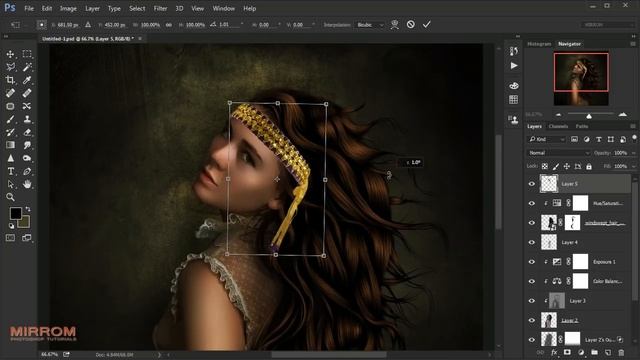The width and height of the screenshot is (640, 360).
Task: Open the History panel icon
Action: click(x=514, y=51)
